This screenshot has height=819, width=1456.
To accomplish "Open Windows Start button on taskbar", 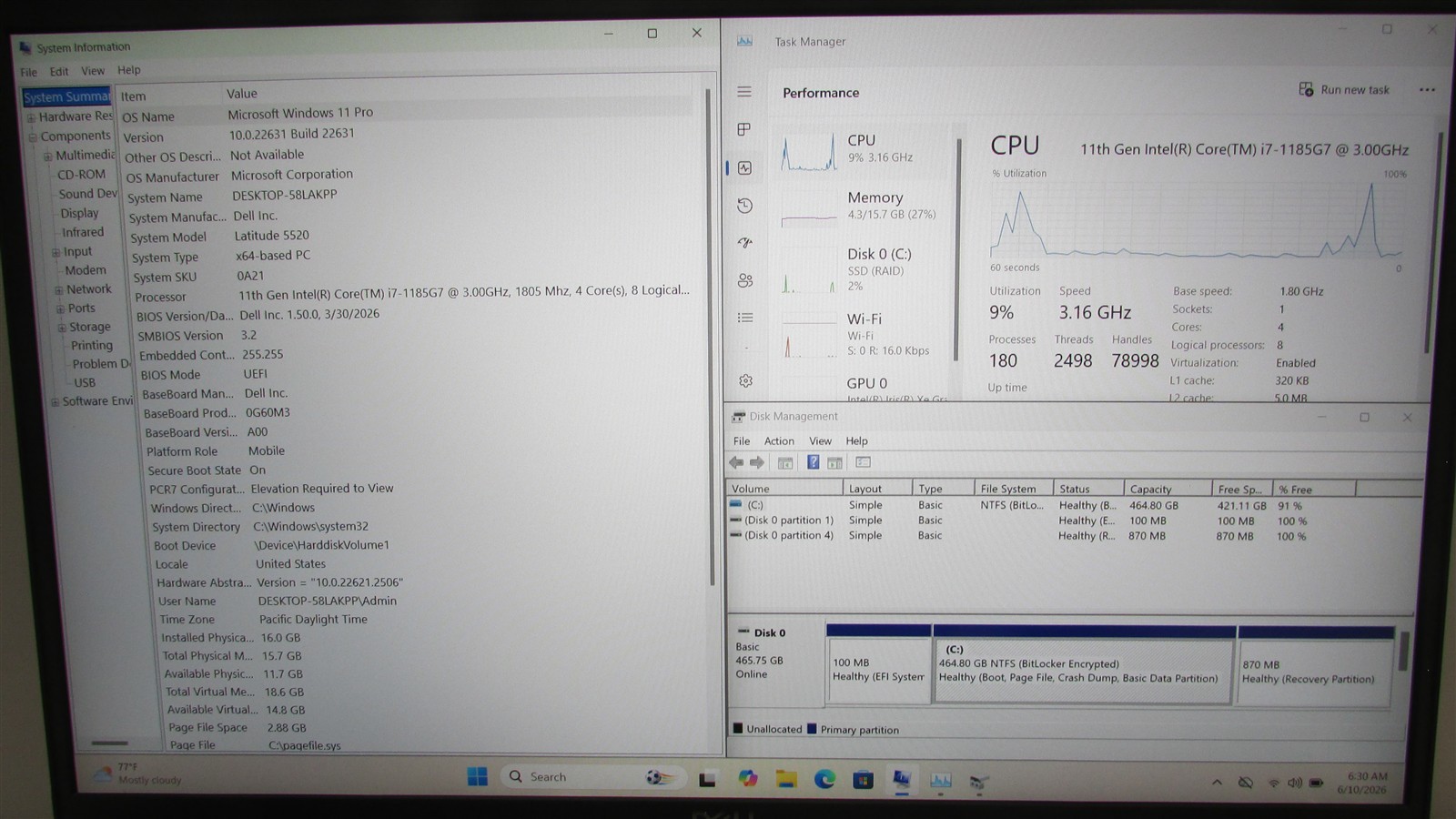I will click(x=477, y=776).
